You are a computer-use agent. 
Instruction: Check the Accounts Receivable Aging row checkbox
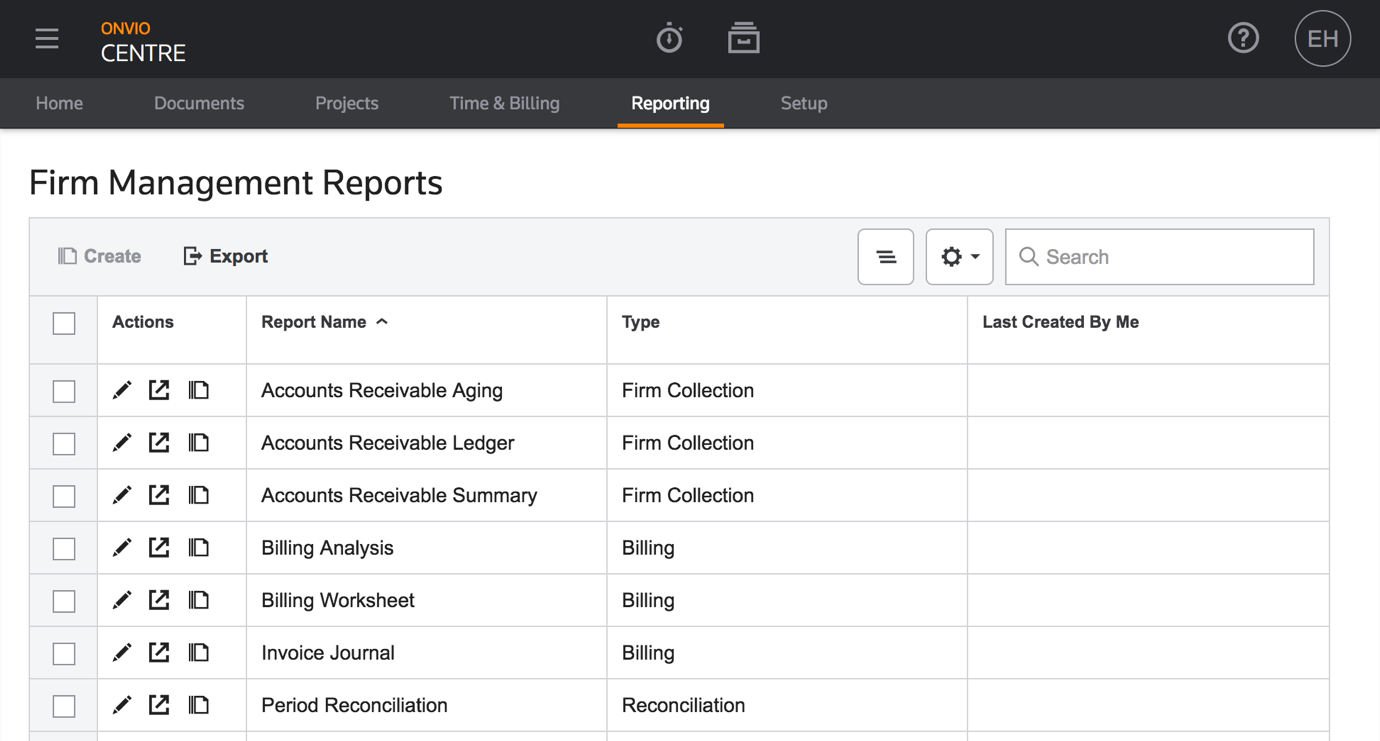point(64,391)
